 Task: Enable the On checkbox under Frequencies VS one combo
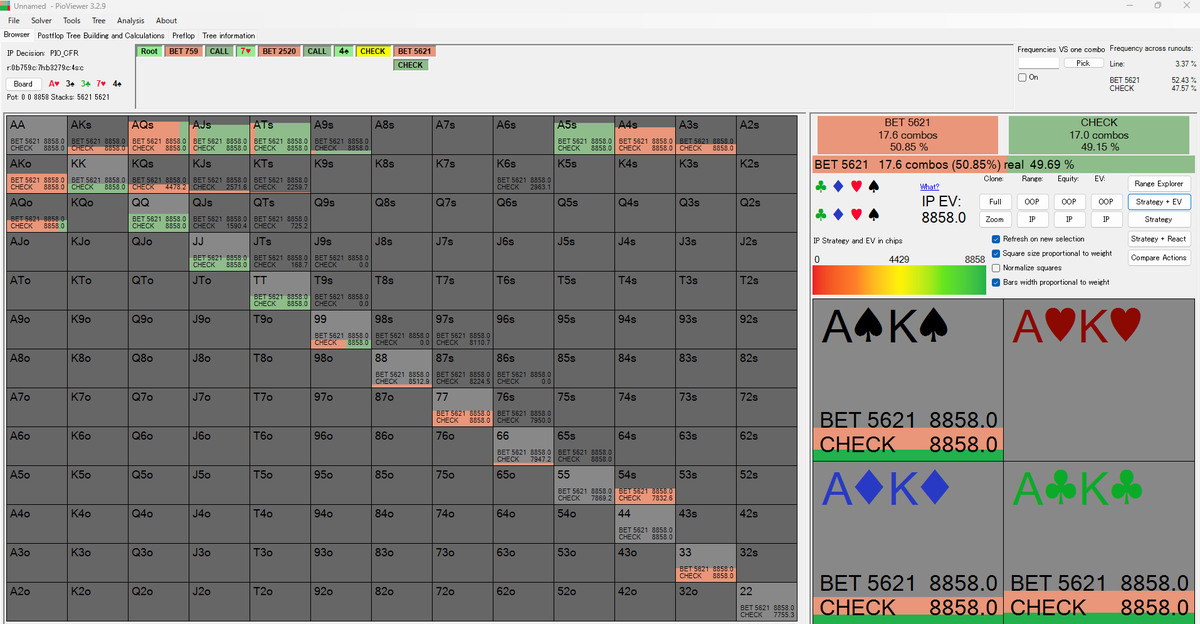(1023, 77)
